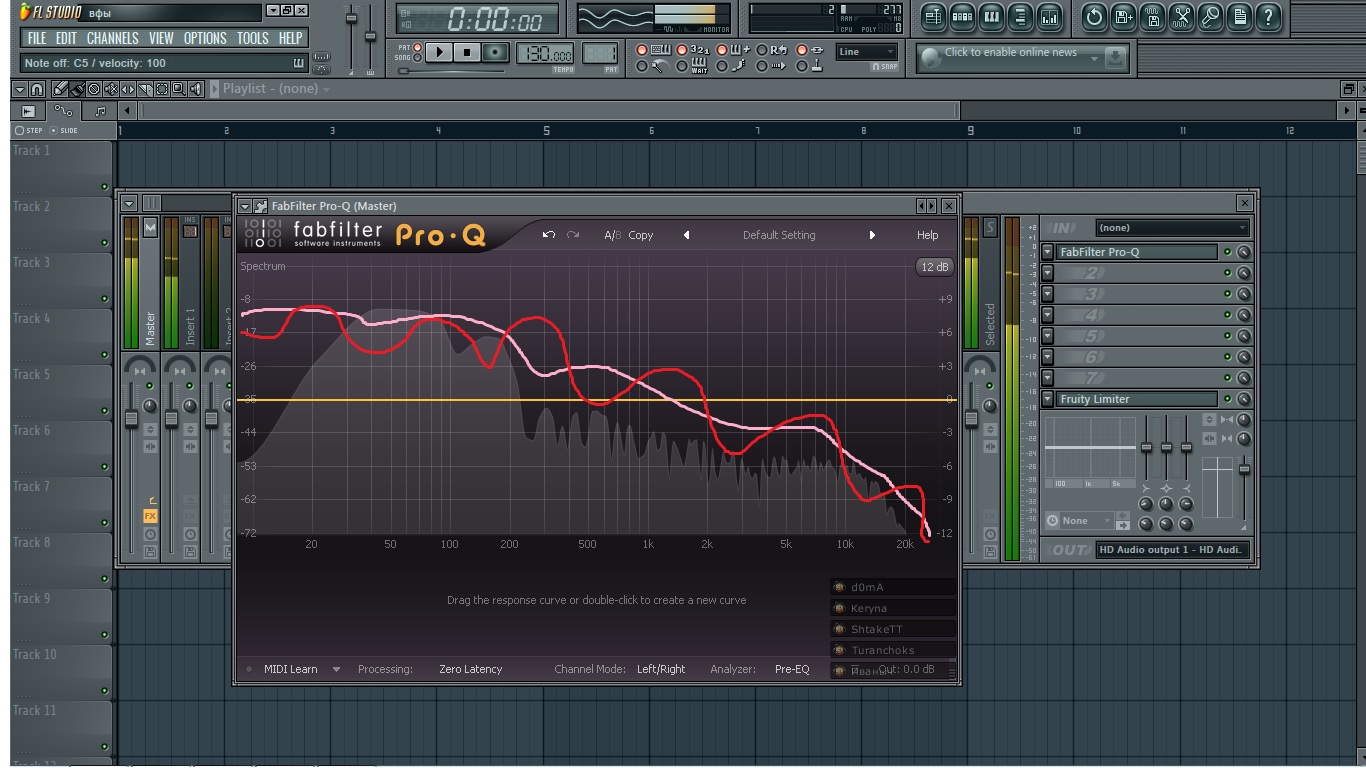Open the MIDI Learn dropdown arrow

(336, 669)
